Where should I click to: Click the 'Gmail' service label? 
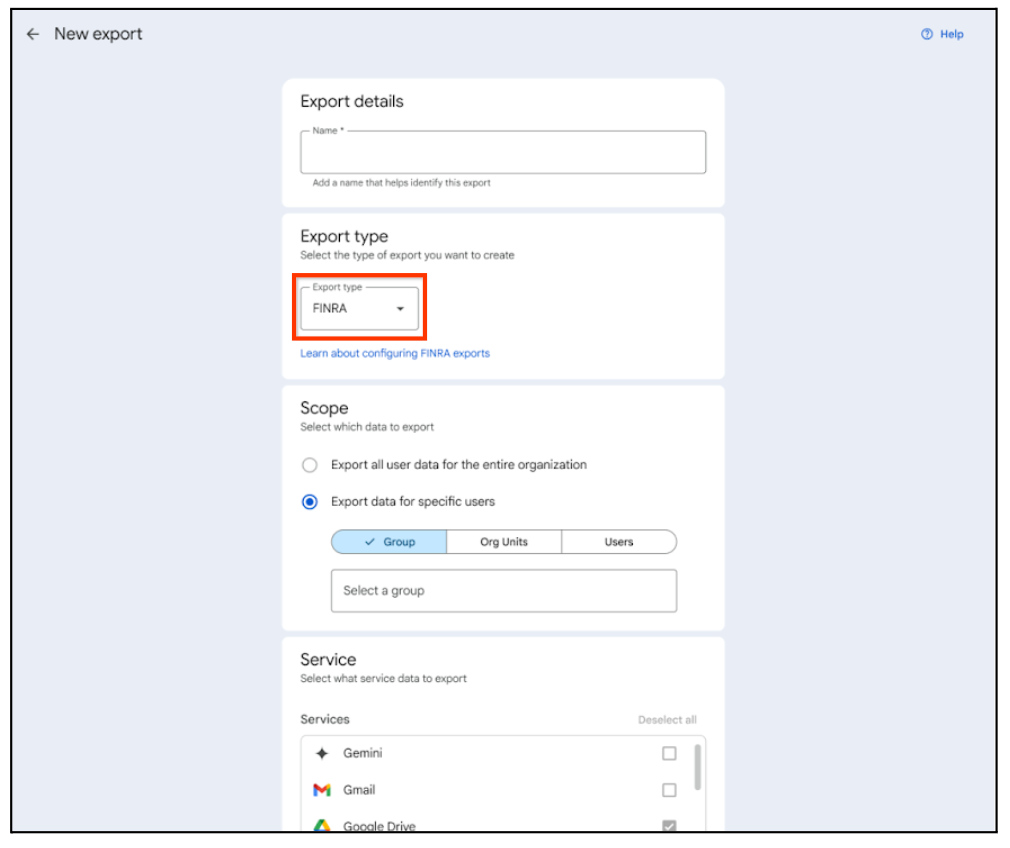pyautogui.click(x=359, y=790)
